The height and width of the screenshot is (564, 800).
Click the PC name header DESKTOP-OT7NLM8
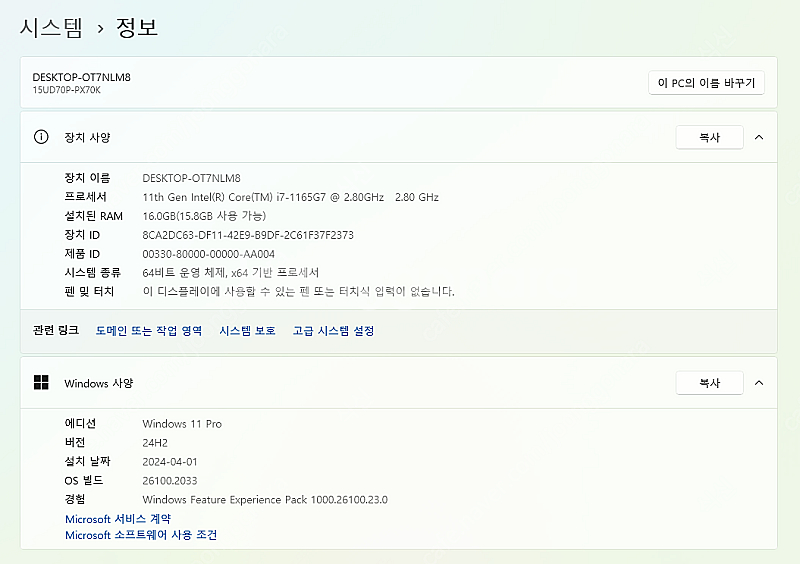pyautogui.click(x=82, y=77)
